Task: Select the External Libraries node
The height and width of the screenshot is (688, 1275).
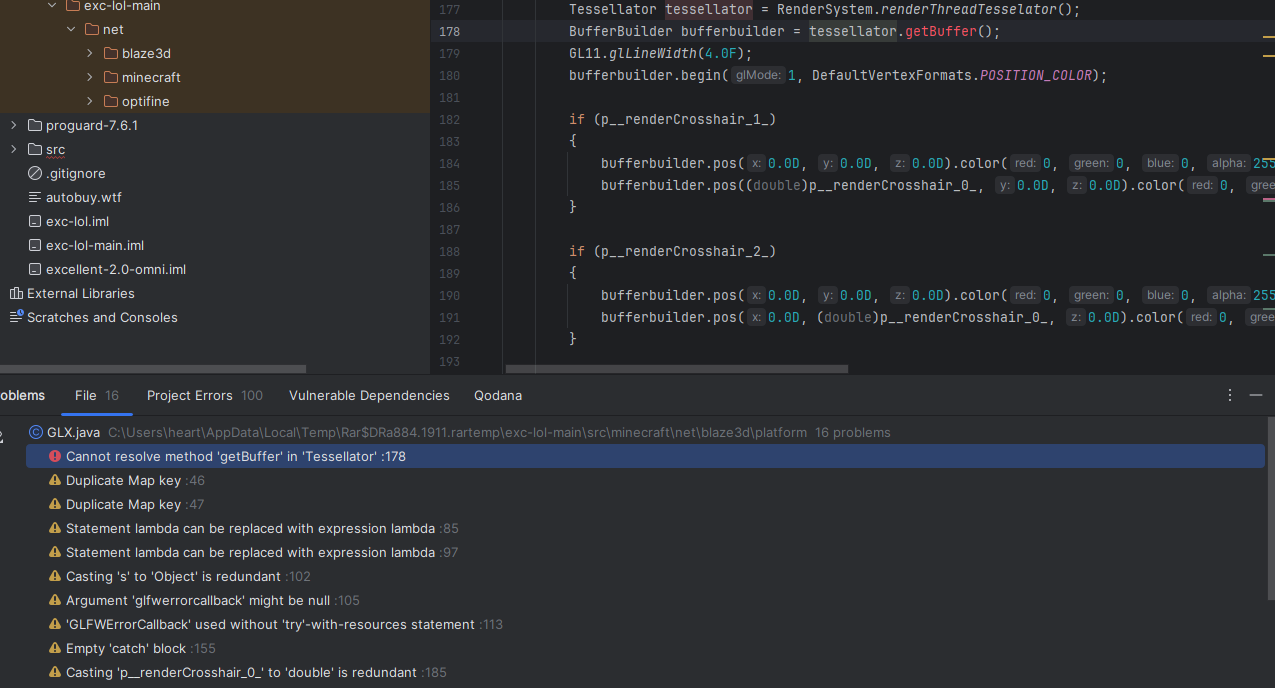Action: coord(80,293)
